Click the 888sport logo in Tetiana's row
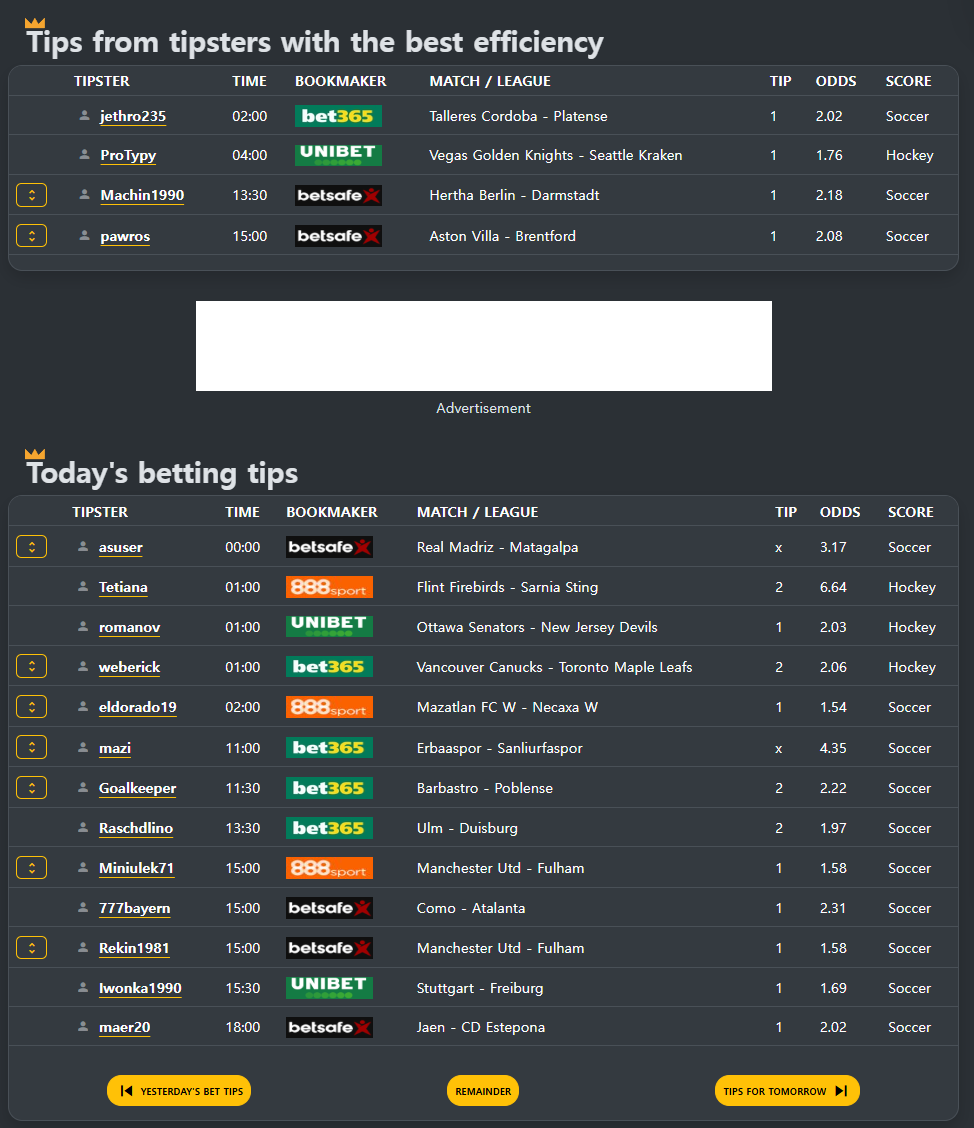The width and height of the screenshot is (974, 1128). pyautogui.click(x=329, y=587)
